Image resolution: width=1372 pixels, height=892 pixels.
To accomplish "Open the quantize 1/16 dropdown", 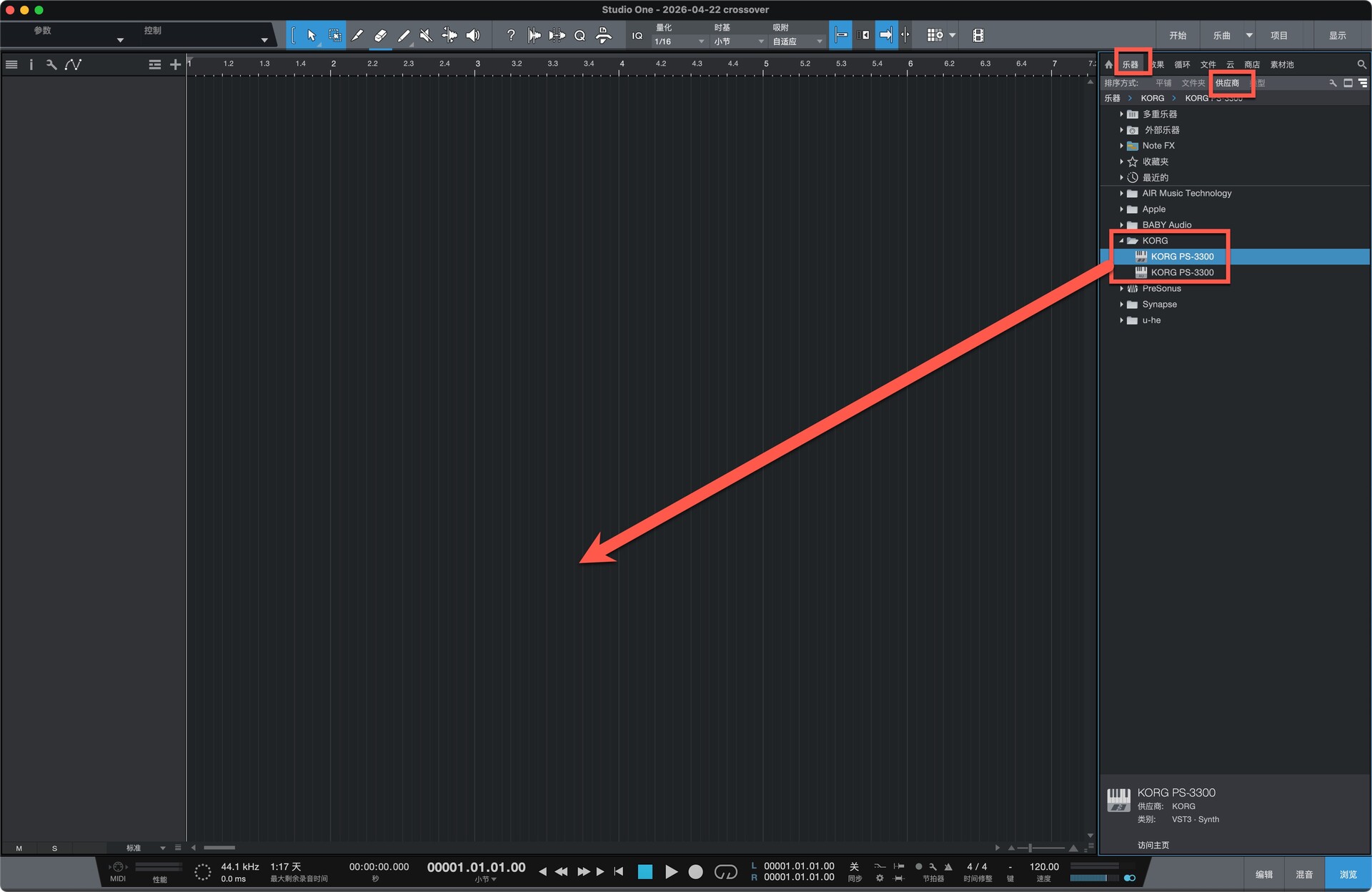I will point(679,41).
